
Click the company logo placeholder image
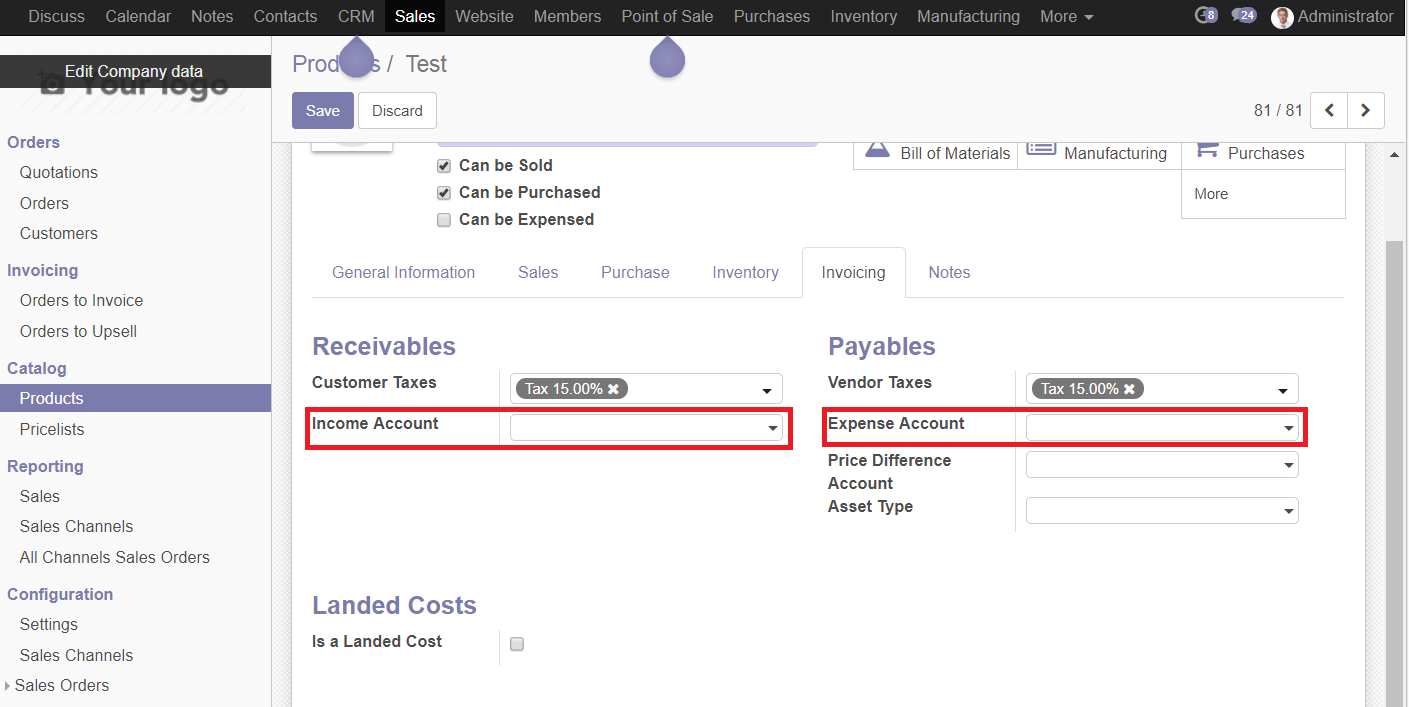tap(135, 90)
